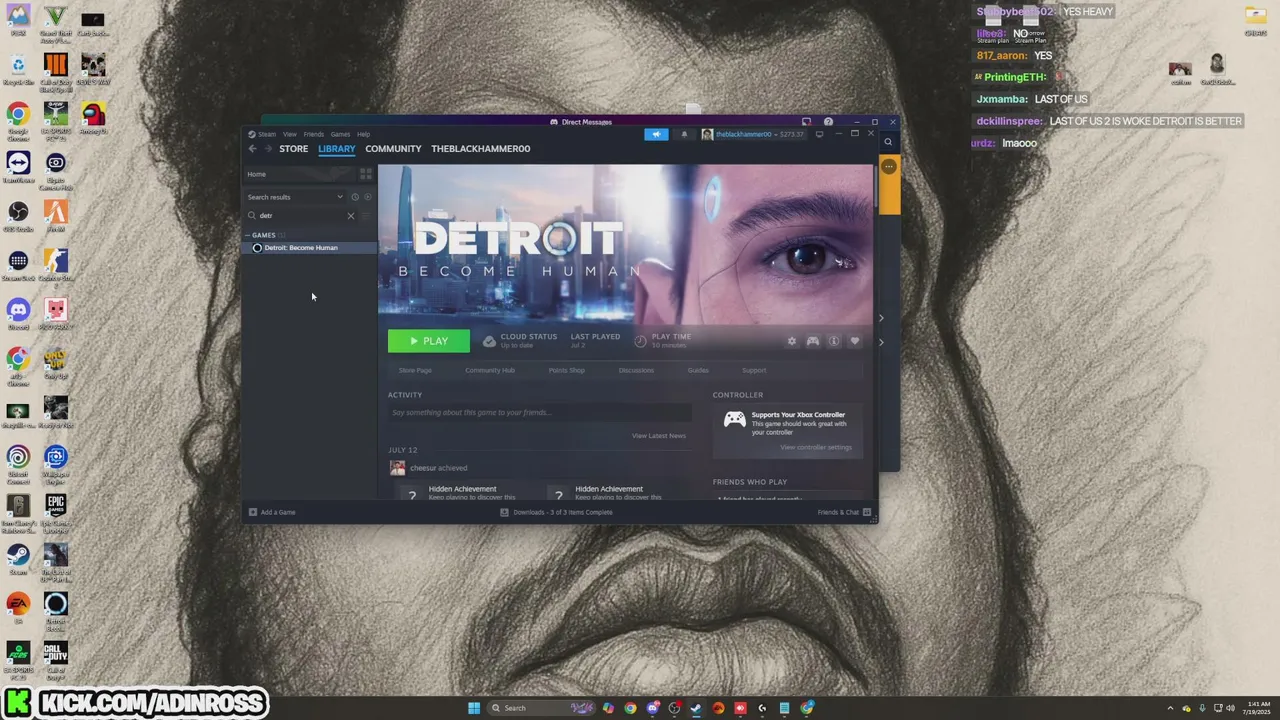
Task: Open Chrome from the taskbar
Action: click(630, 708)
